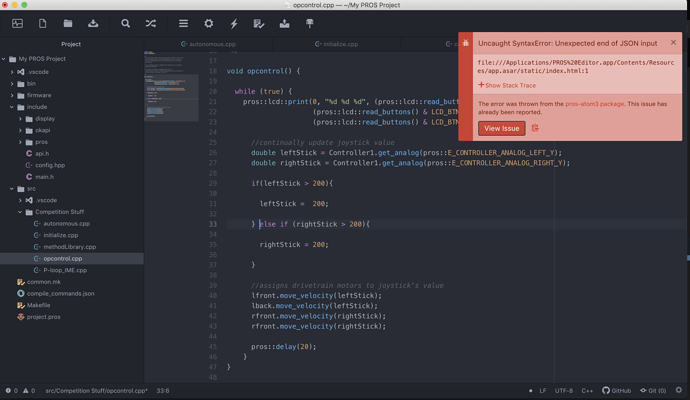Image resolution: width=690 pixels, height=400 pixels.
Task: Click the warning count indicator in status bar
Action: (29, 391)
